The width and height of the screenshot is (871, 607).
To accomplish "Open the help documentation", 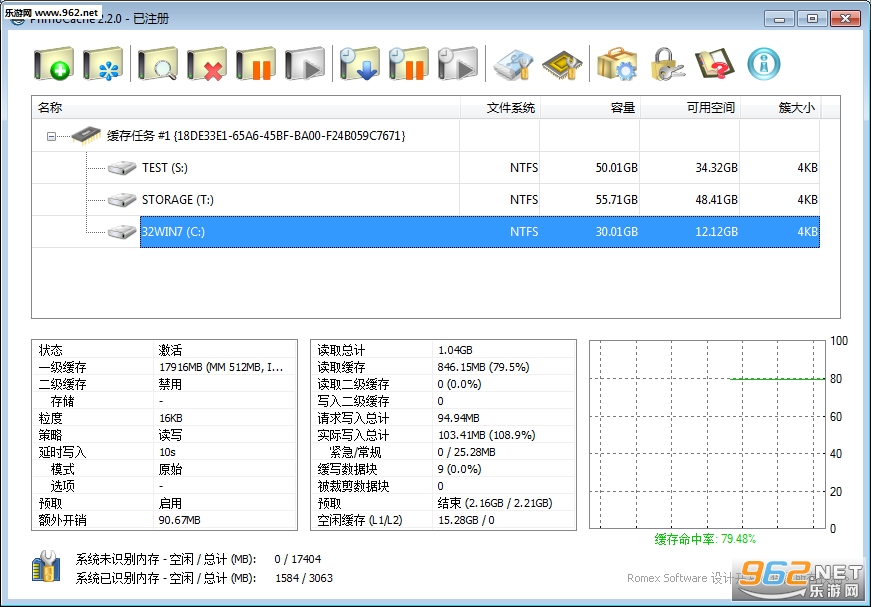I will [x=715, y=62].
